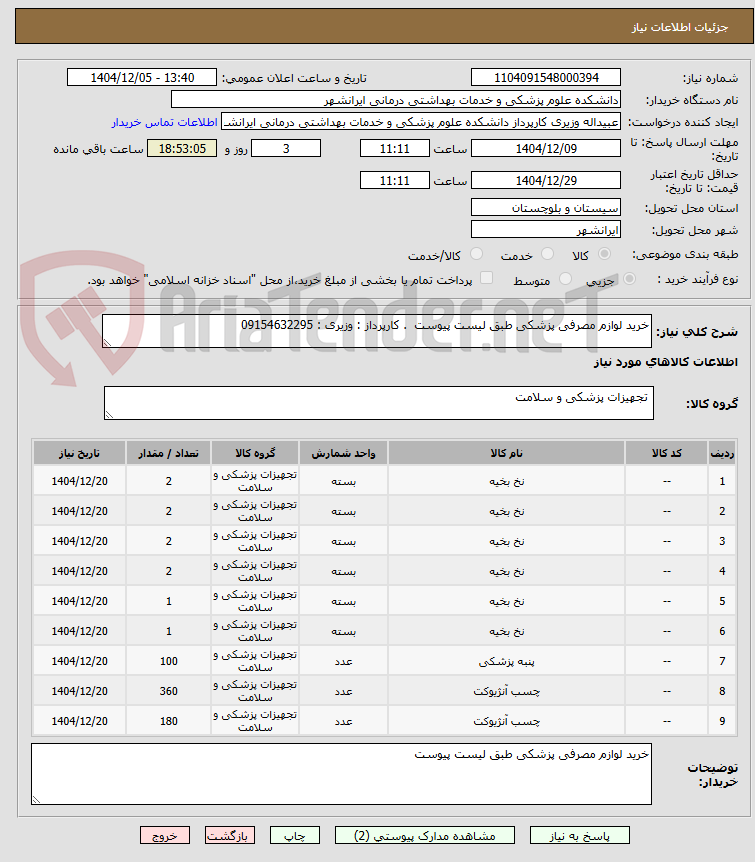Toggle the اسناد خزانه اسلامی payment checkbox
The height and width of the screenshot is (862, 755).
pos(486,278)
